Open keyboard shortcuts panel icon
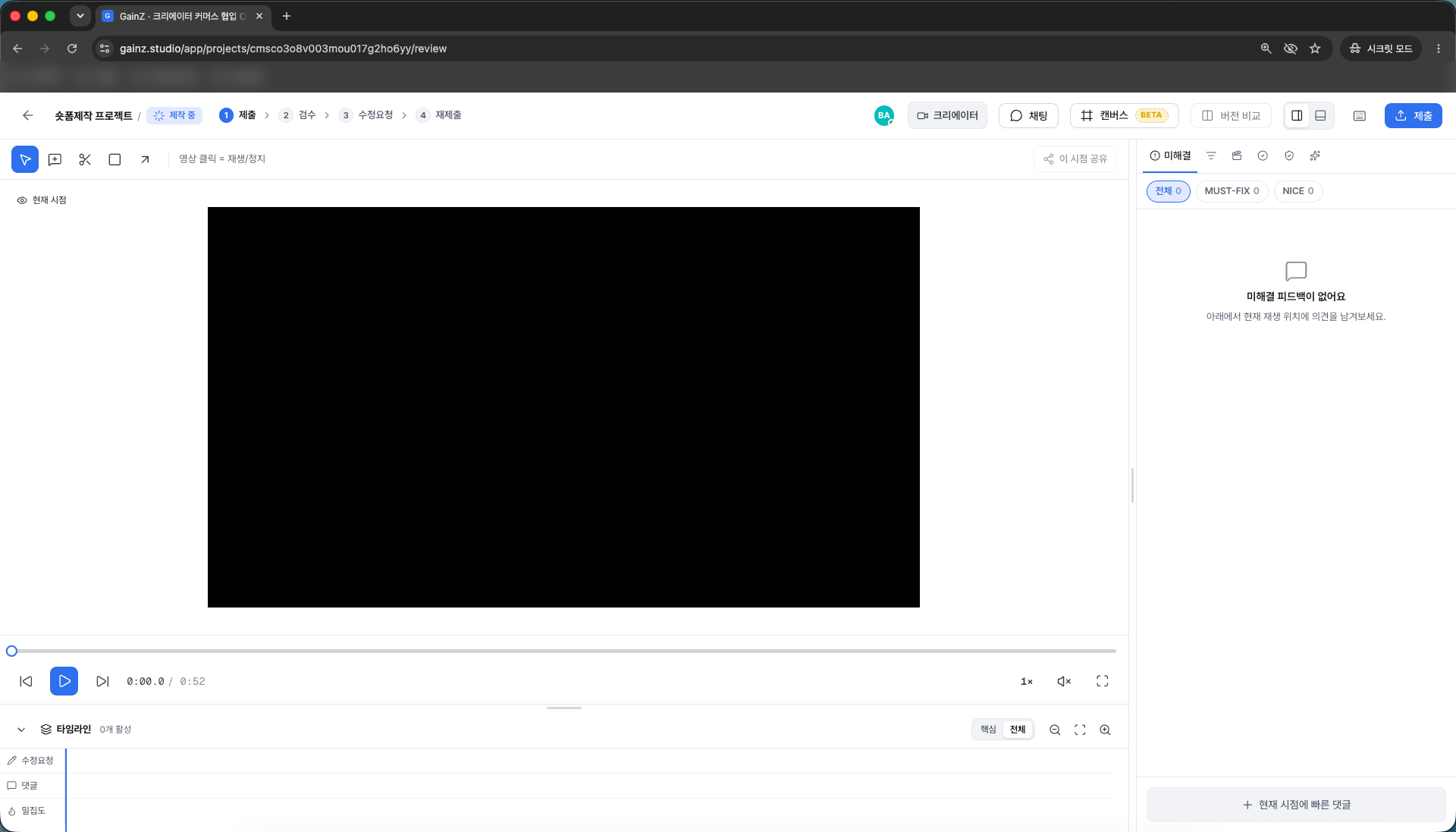This screenshot has width=1456, height=832. tap(1360, 115)
